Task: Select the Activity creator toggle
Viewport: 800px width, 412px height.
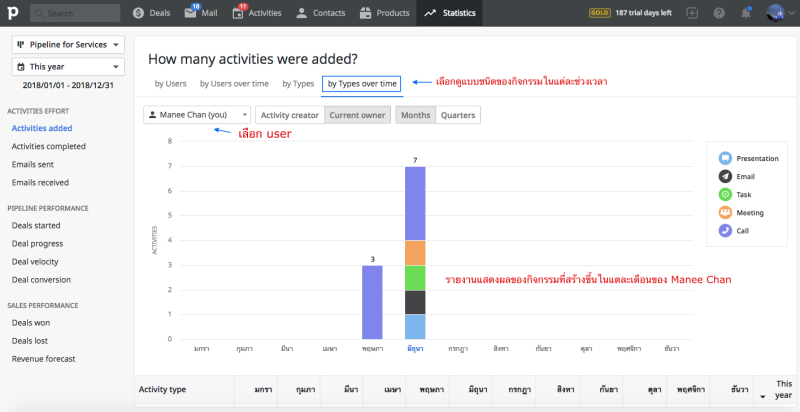Action: tap(290, 115)
